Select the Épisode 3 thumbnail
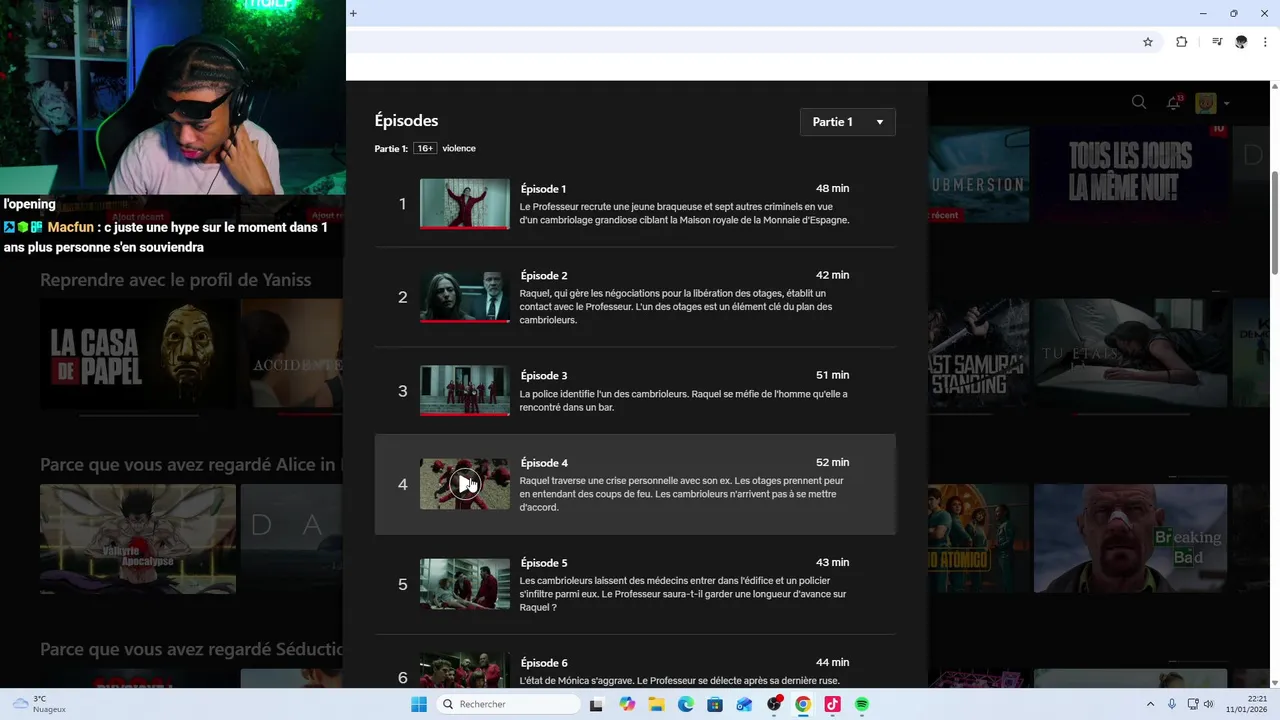1280x720 pixels. (x=465, y=390)
